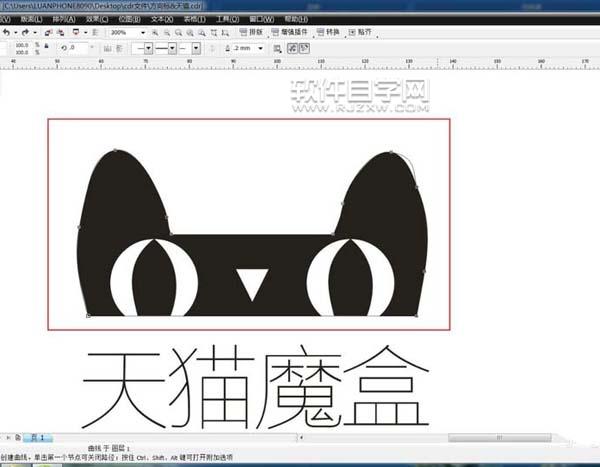Image resolution: width=600 pixels, height=467 pixels.
Task: Toggle the lock ratio padlock
Action: (x=46, y=46)
